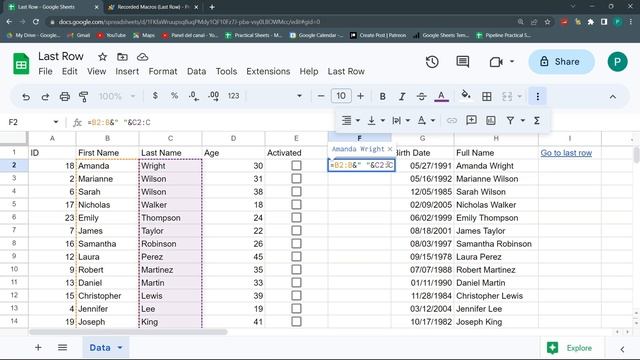Insert comment icon in overflow toolbar
This screenshot has width=640, height=360.
click(x=471, y=120)
